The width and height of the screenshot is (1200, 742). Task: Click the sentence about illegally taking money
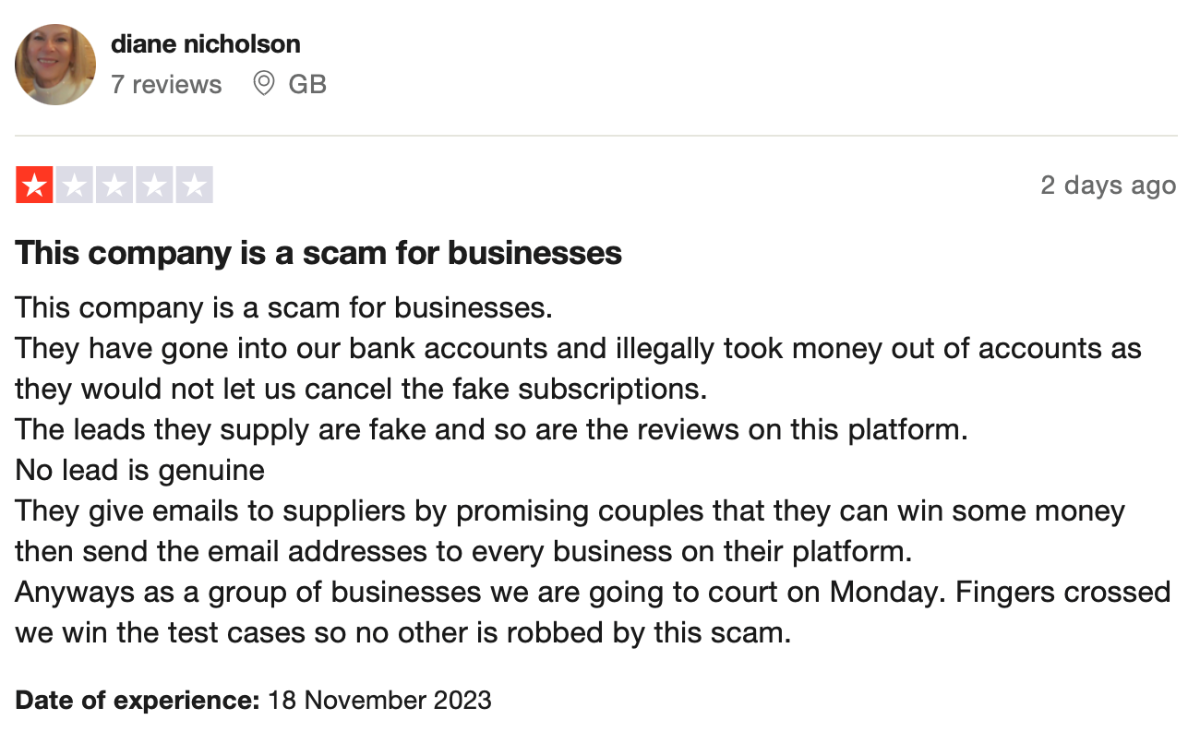click(577, 349)
